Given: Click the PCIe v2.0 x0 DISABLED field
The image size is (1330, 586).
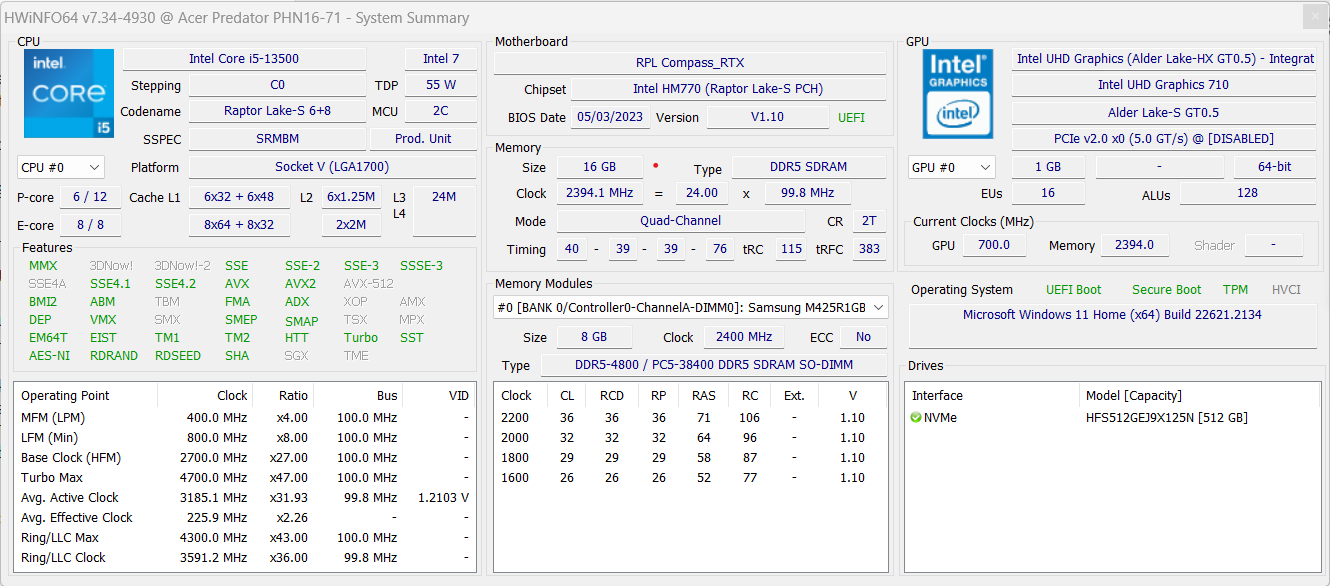Looking at the screenshot, I should [x=1163, y=139].
